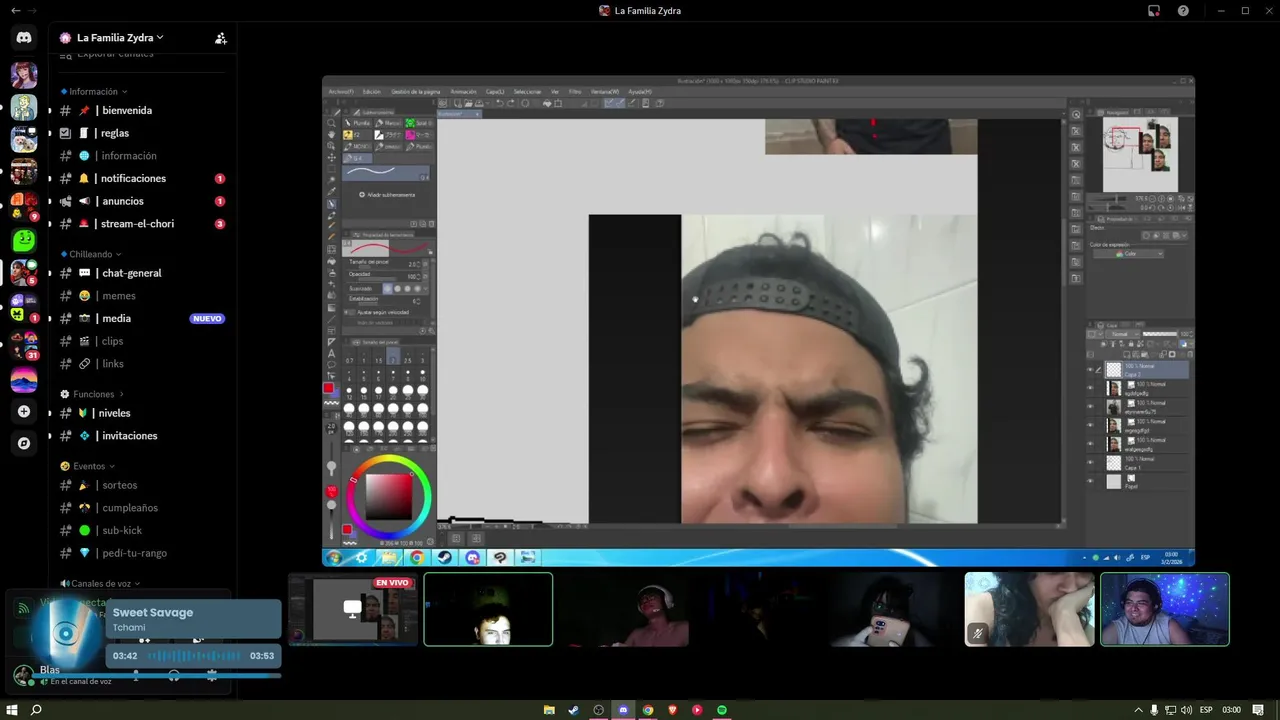This screenshot has width=1280, height=720.
Task: Toggle the muted mic on woman's video tile
Action: [x=978, y=633]
